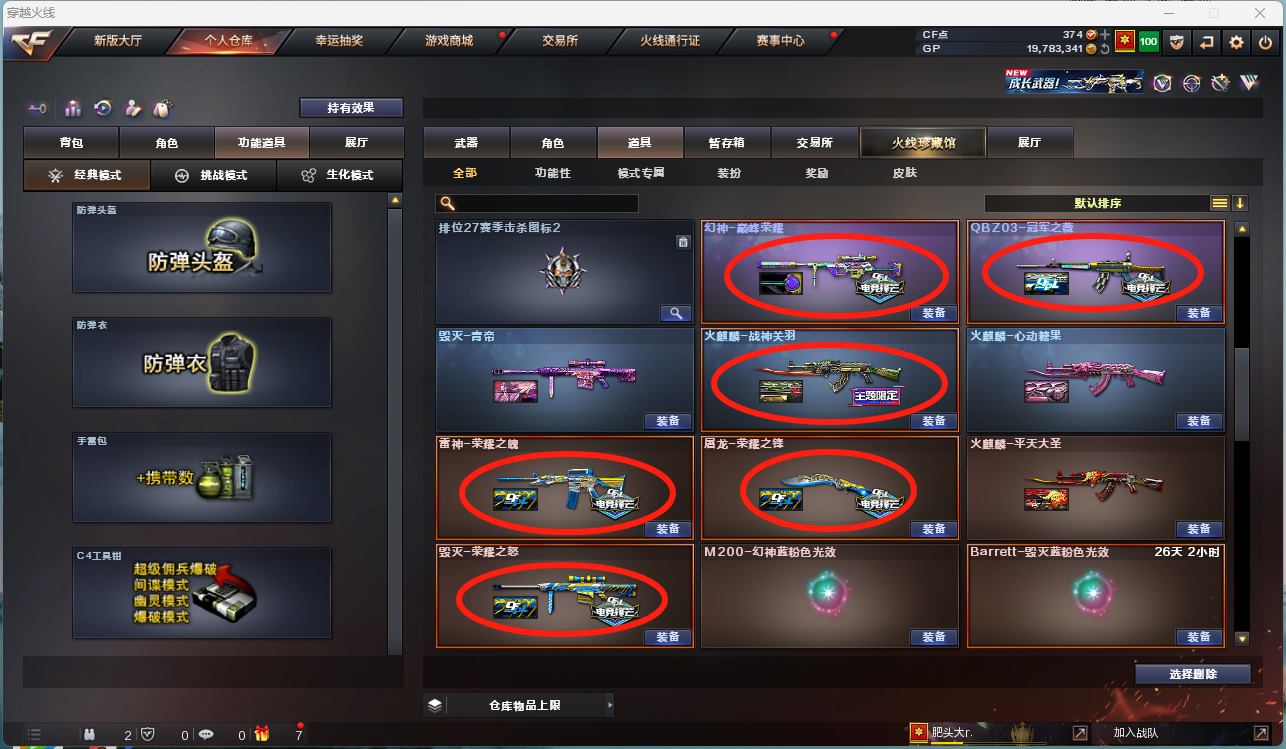Expand the 仓库物品上限 panel
Viewport: 1286px width, 749px height.
[x=519, y=705]
